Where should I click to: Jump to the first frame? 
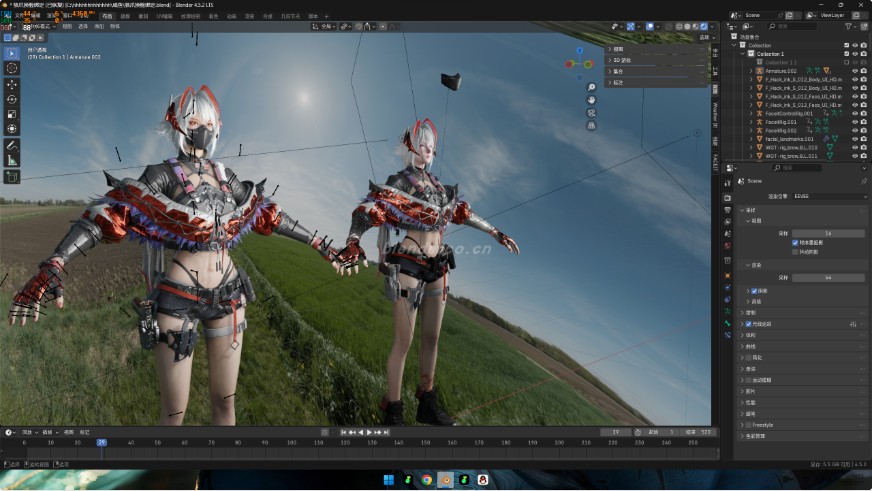click(x=344, y=432)
